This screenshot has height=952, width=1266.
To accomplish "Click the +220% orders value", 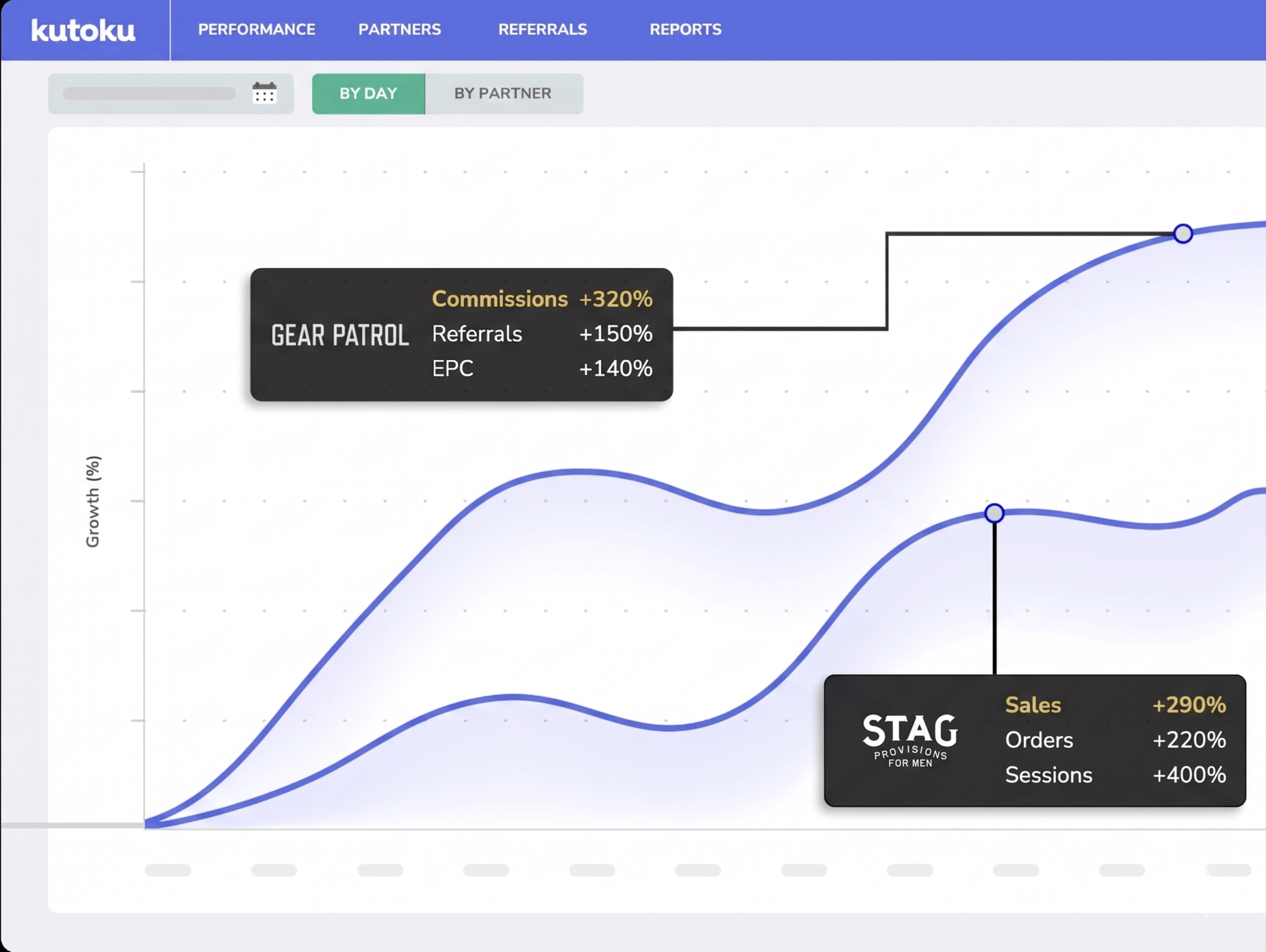I will coord(1189,740).
